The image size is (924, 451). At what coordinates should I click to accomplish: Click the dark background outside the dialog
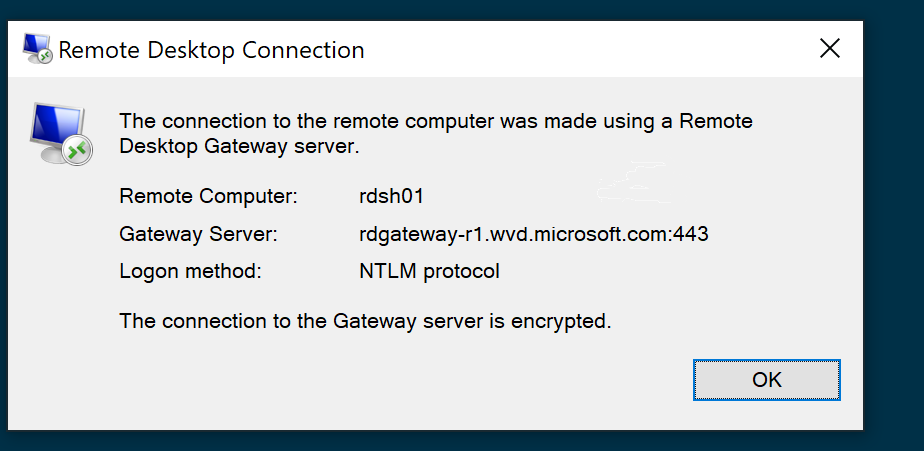click(x=893, y=236)
